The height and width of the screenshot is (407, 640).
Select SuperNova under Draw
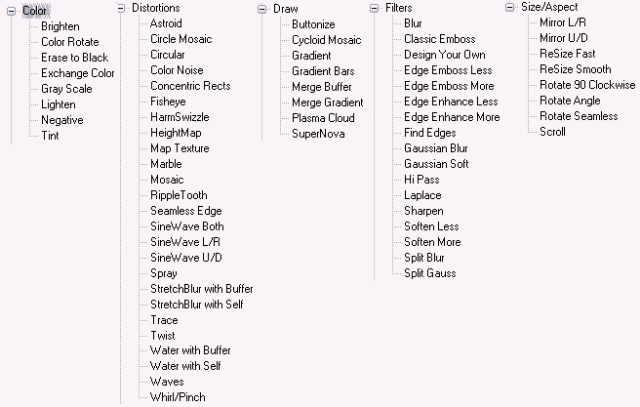click(x=317, y=133)
